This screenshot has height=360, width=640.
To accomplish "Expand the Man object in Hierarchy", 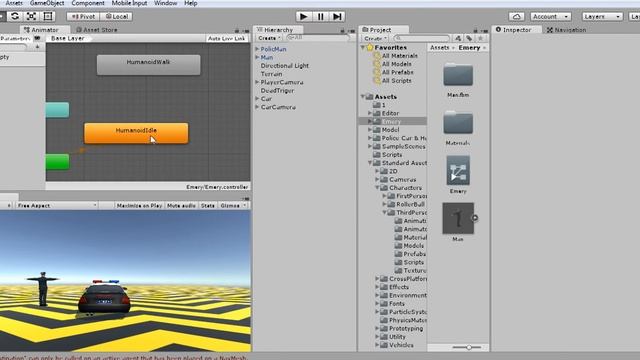I will 257,57.
